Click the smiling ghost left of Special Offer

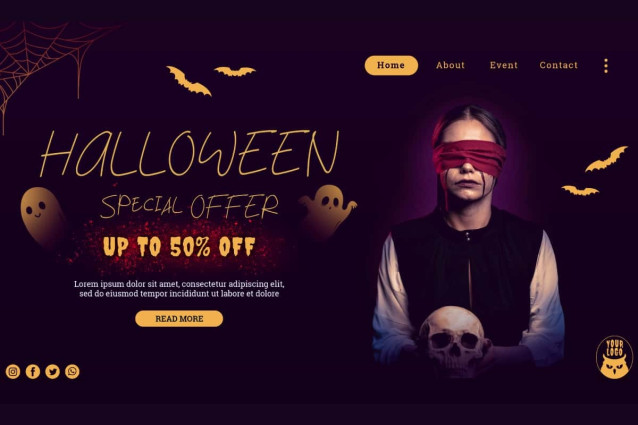(x=42, y=216)
